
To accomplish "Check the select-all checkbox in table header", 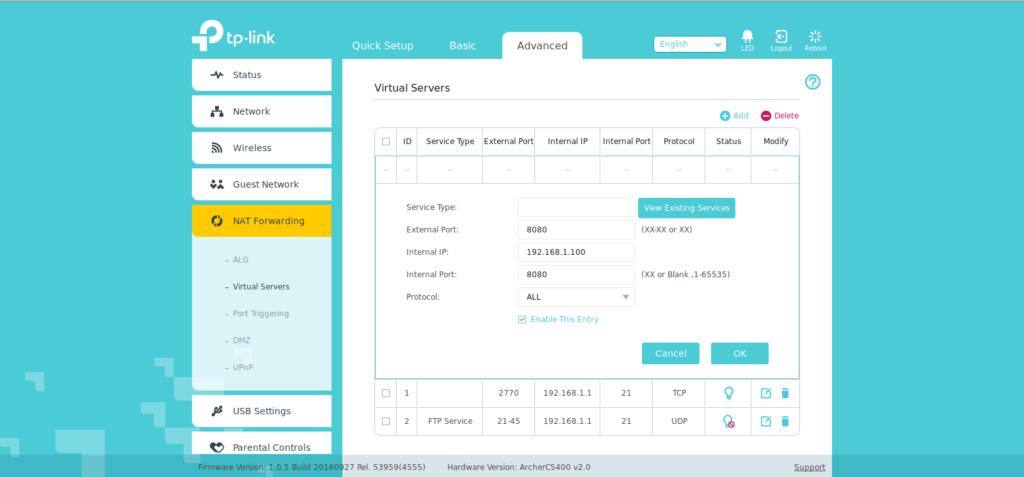I will (386, 142).
